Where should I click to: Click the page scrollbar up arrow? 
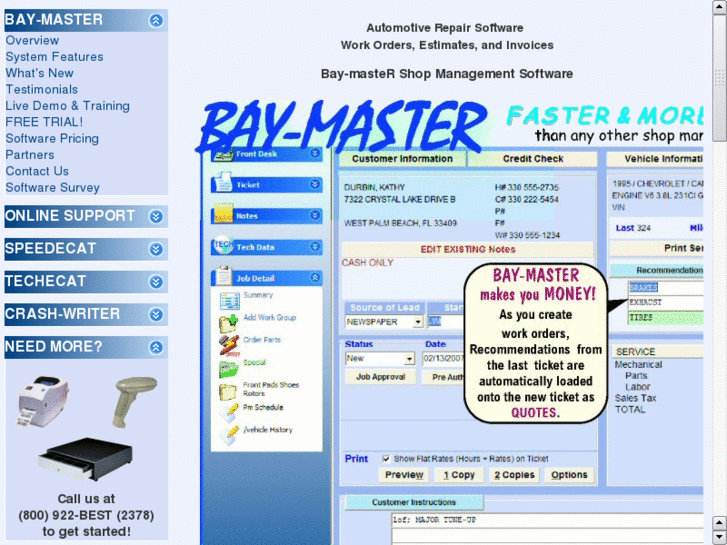720,7
